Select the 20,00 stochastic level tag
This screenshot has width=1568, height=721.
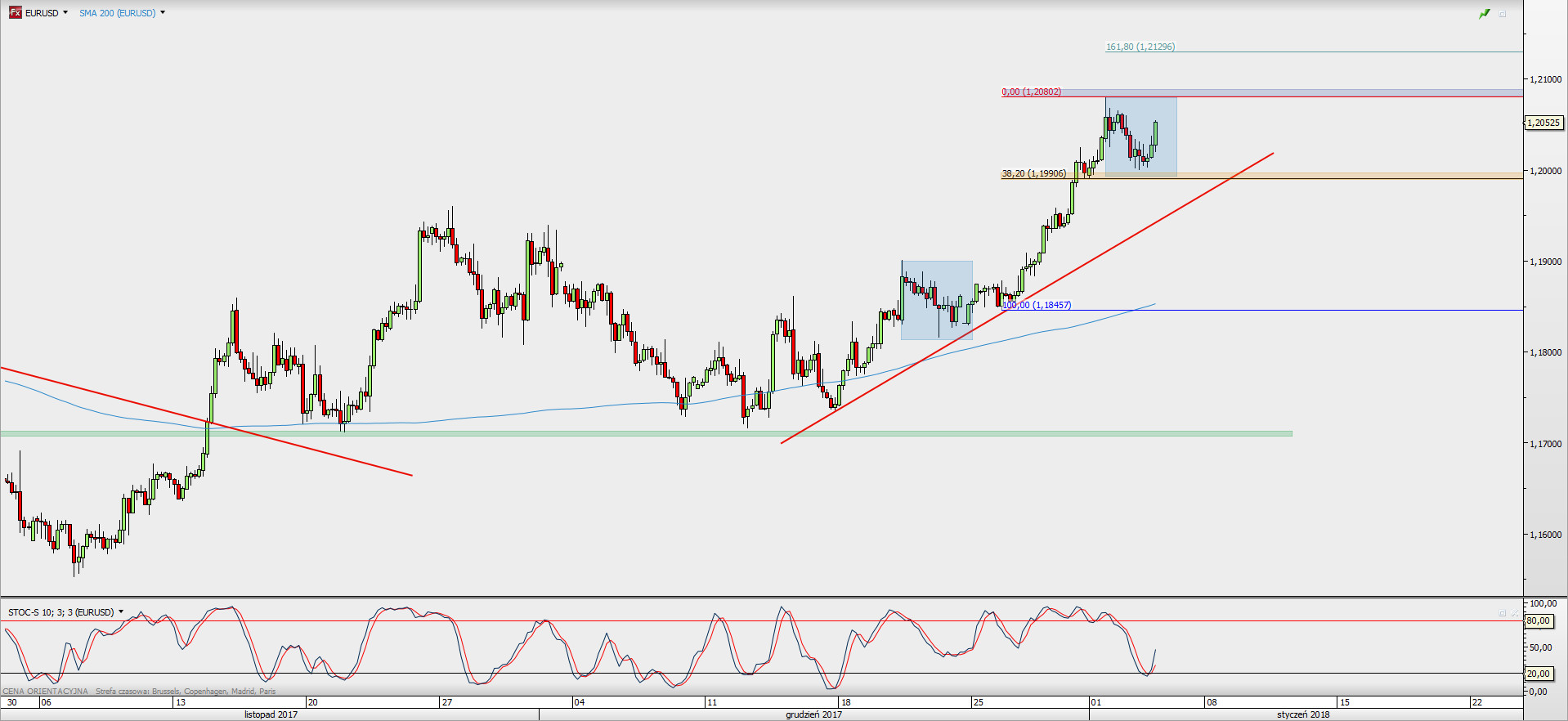(x=1539, y=674)
